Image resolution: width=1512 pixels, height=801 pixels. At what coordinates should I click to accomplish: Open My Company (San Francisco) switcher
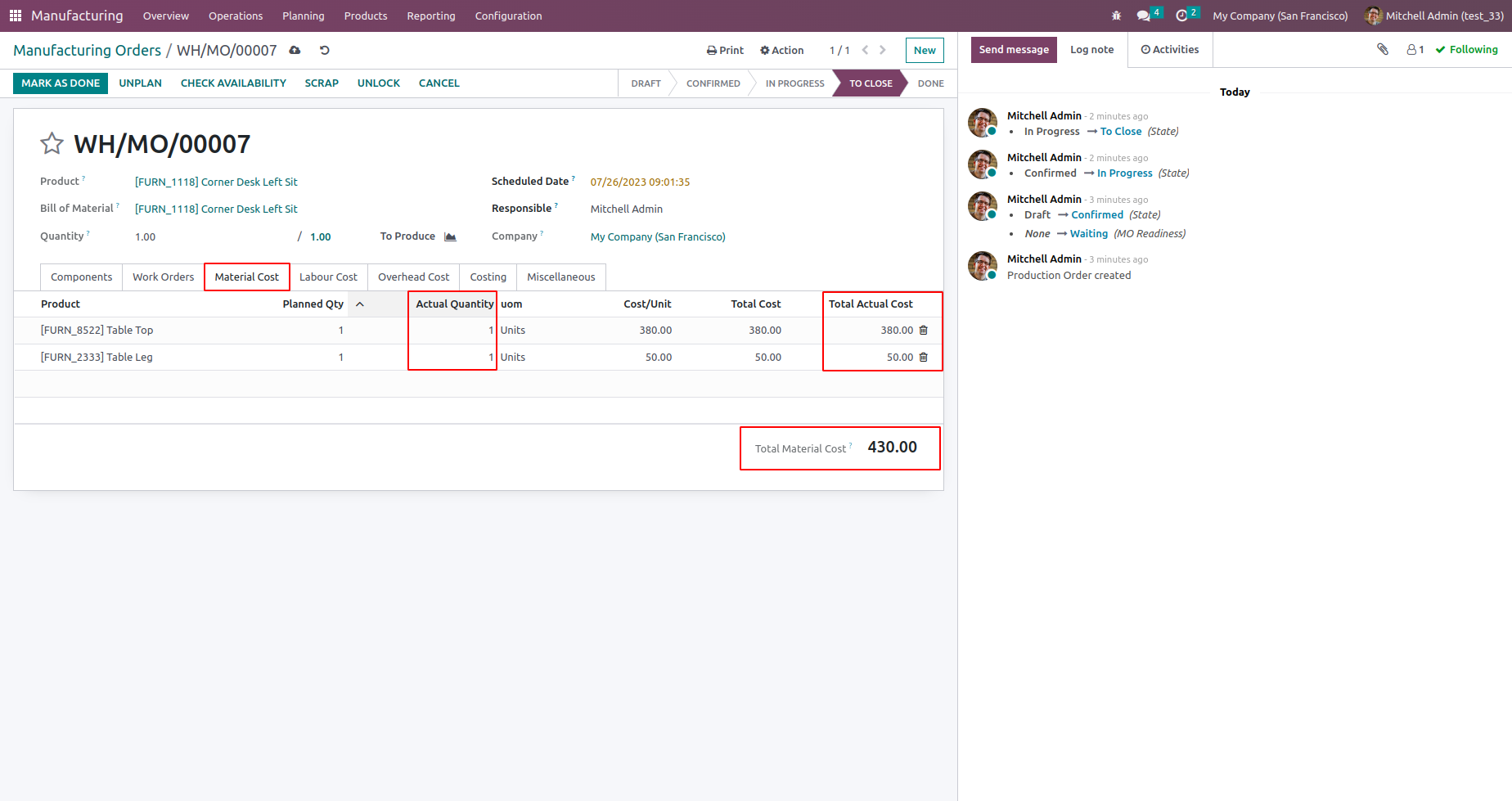coord(1280,16)
